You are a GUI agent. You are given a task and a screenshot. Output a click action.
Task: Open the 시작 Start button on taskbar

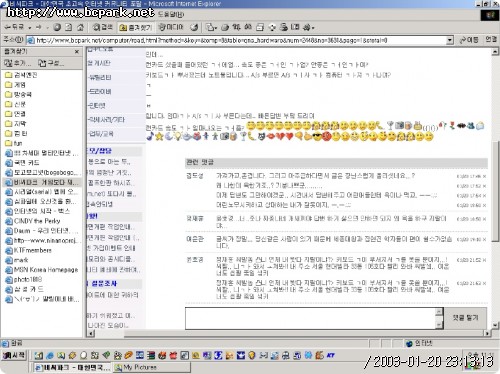click(x=14, y=355)
